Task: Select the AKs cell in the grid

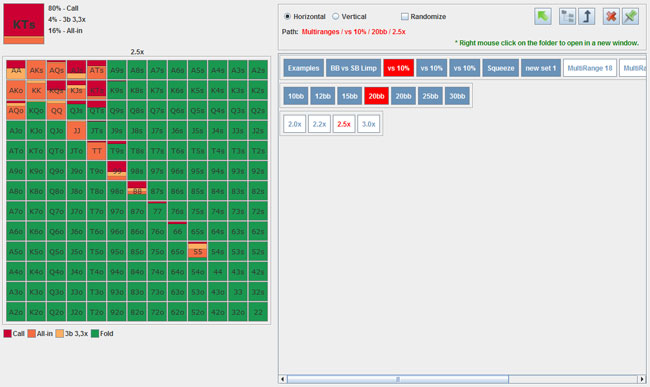Action: point(36,70)
